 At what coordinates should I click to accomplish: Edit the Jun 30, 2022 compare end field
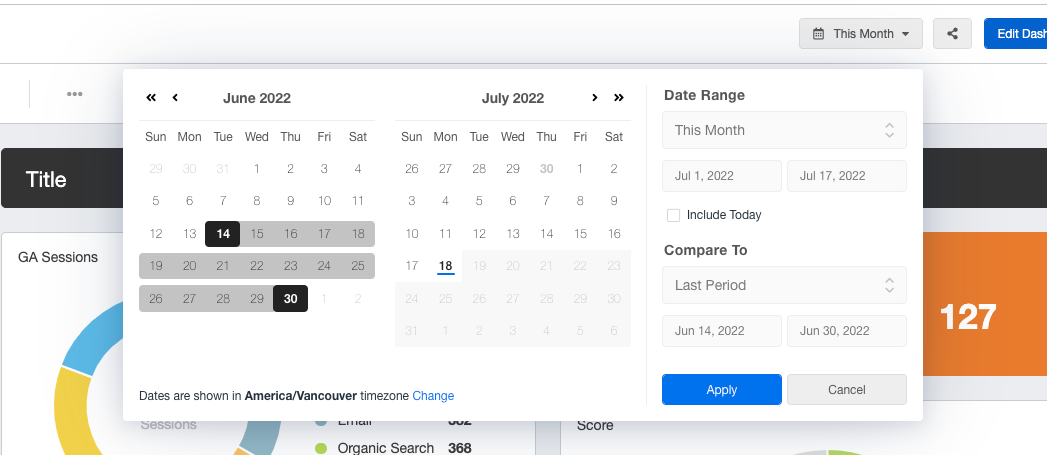pyautogui.click(x=846, y=331)
